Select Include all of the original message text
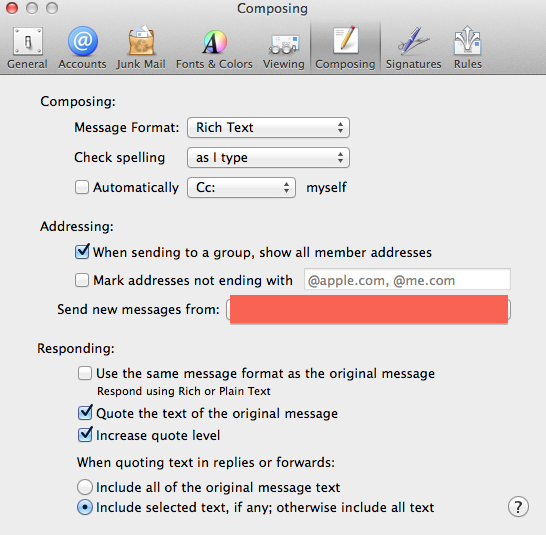 coord(85,487)
